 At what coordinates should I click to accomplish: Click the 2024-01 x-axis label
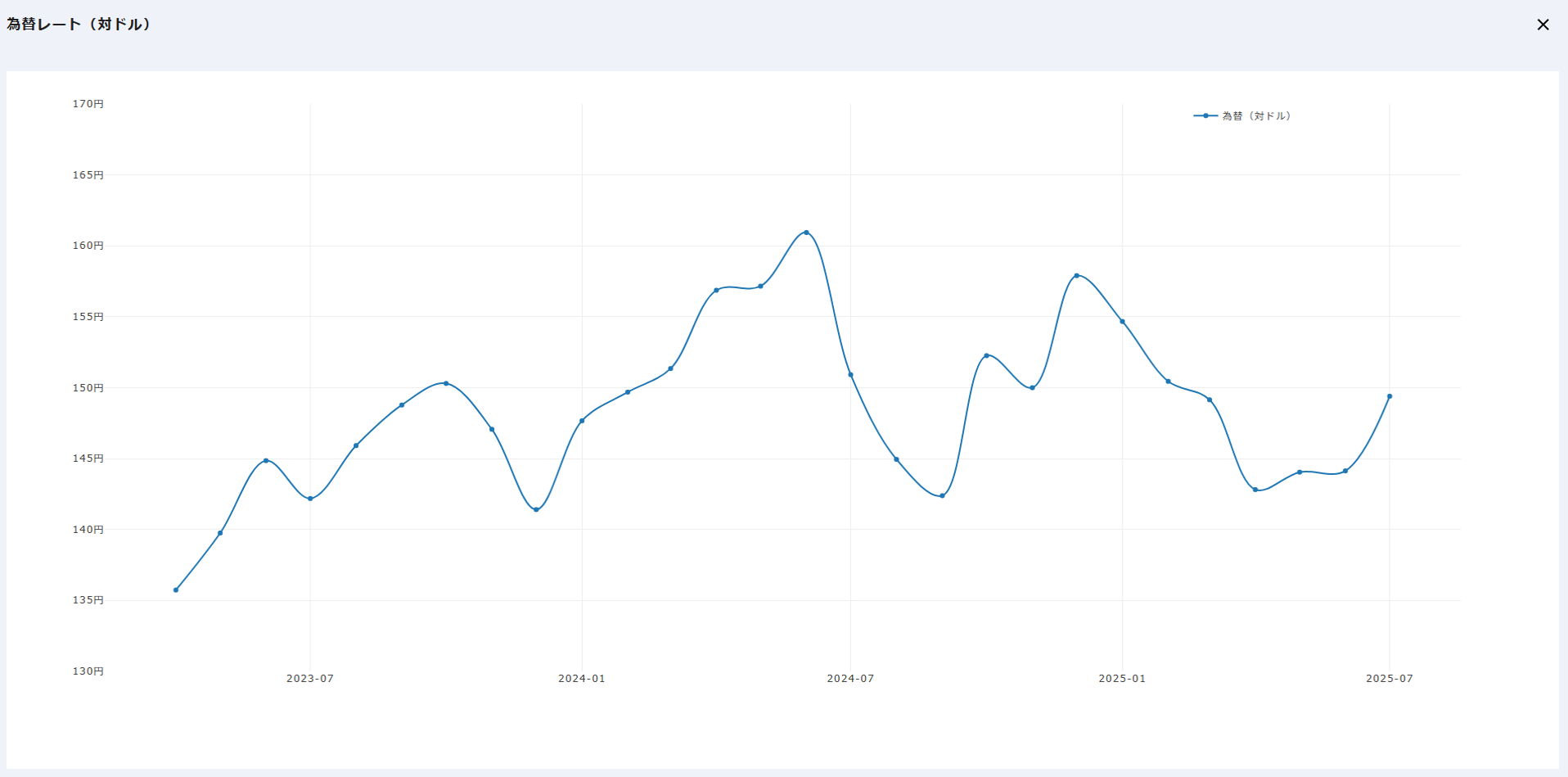[x=582, y=679]
